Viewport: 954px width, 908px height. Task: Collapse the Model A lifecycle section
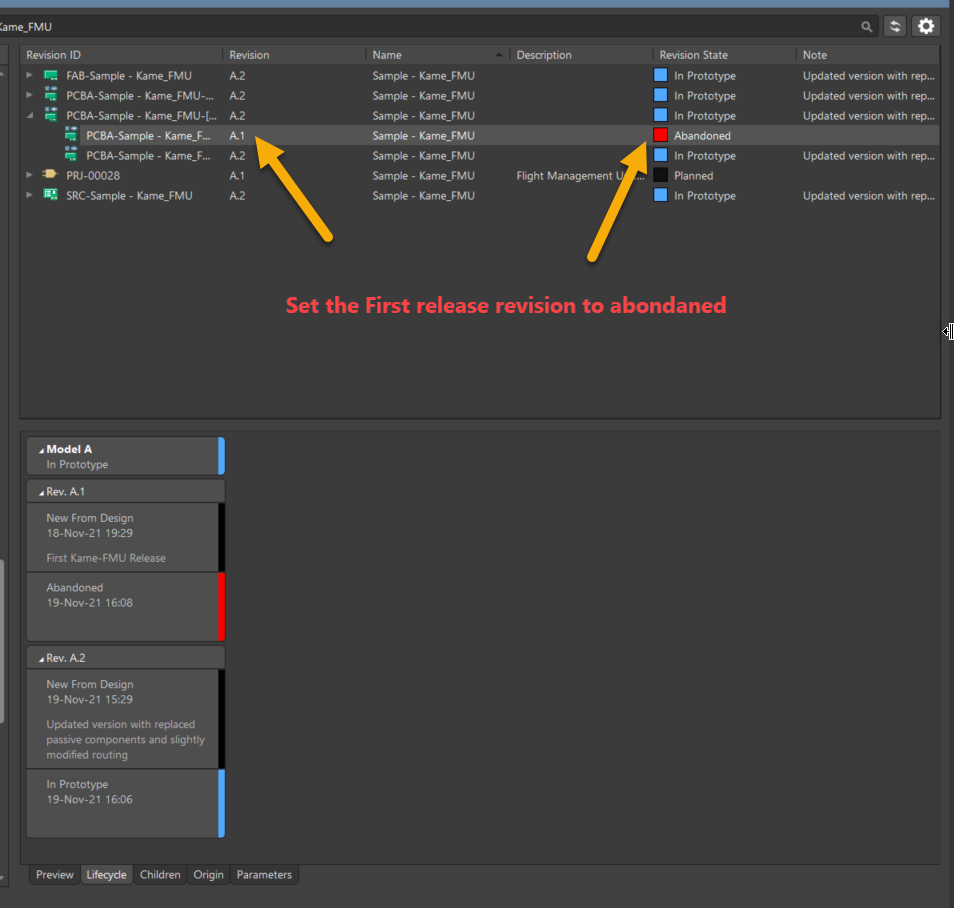click(41, 450)
